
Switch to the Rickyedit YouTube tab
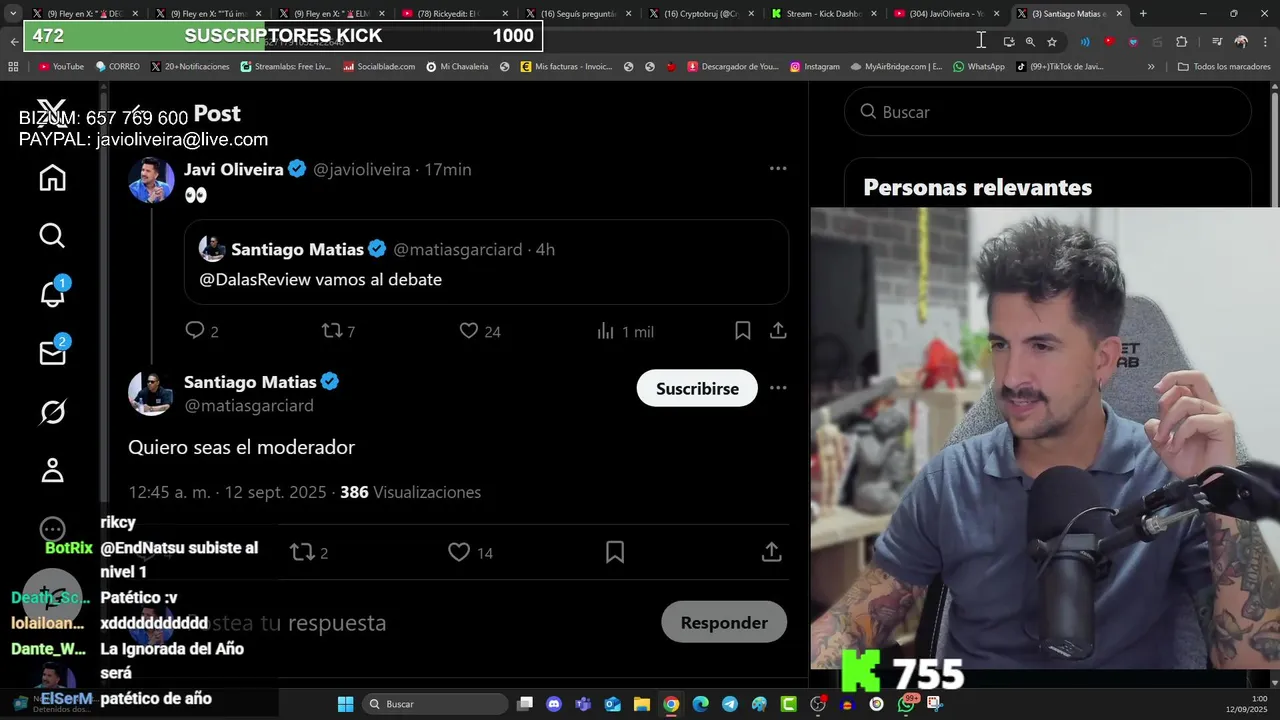(454, 14)
